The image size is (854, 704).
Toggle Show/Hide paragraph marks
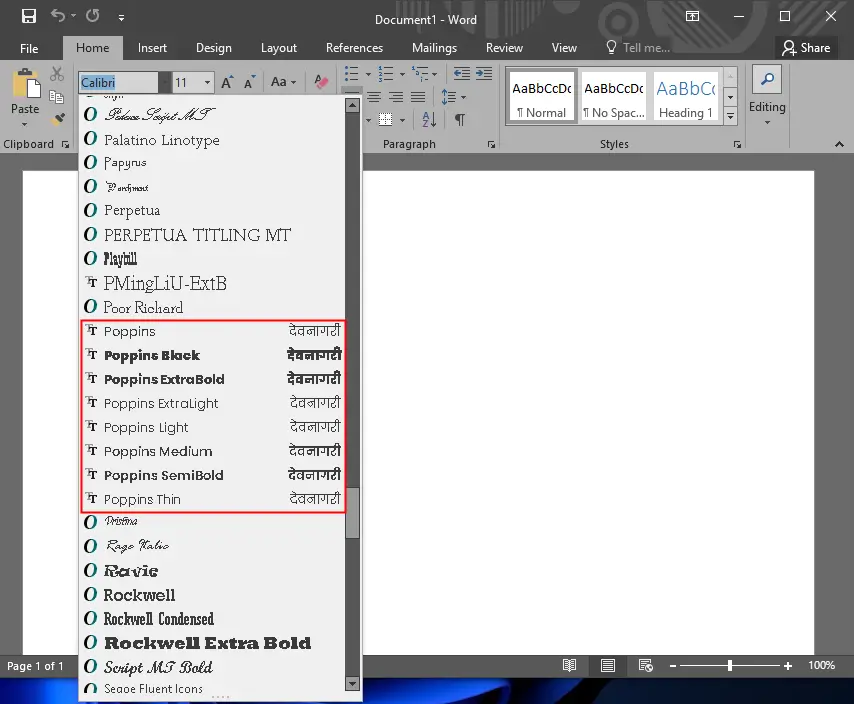460,119
